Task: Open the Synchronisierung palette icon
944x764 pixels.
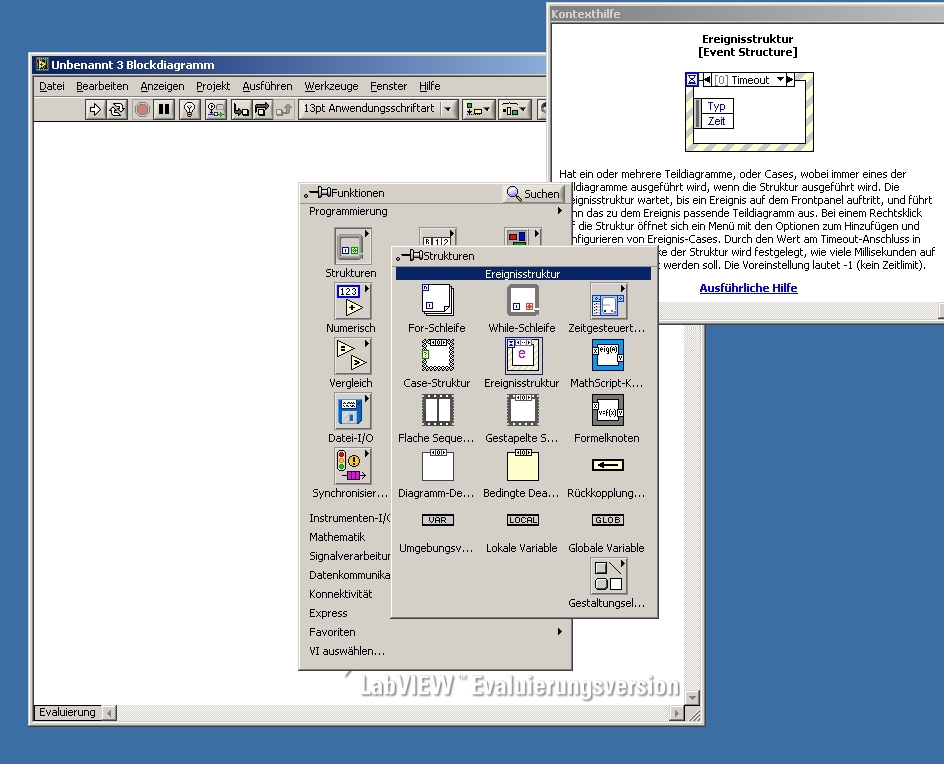Action: (352, 466)
